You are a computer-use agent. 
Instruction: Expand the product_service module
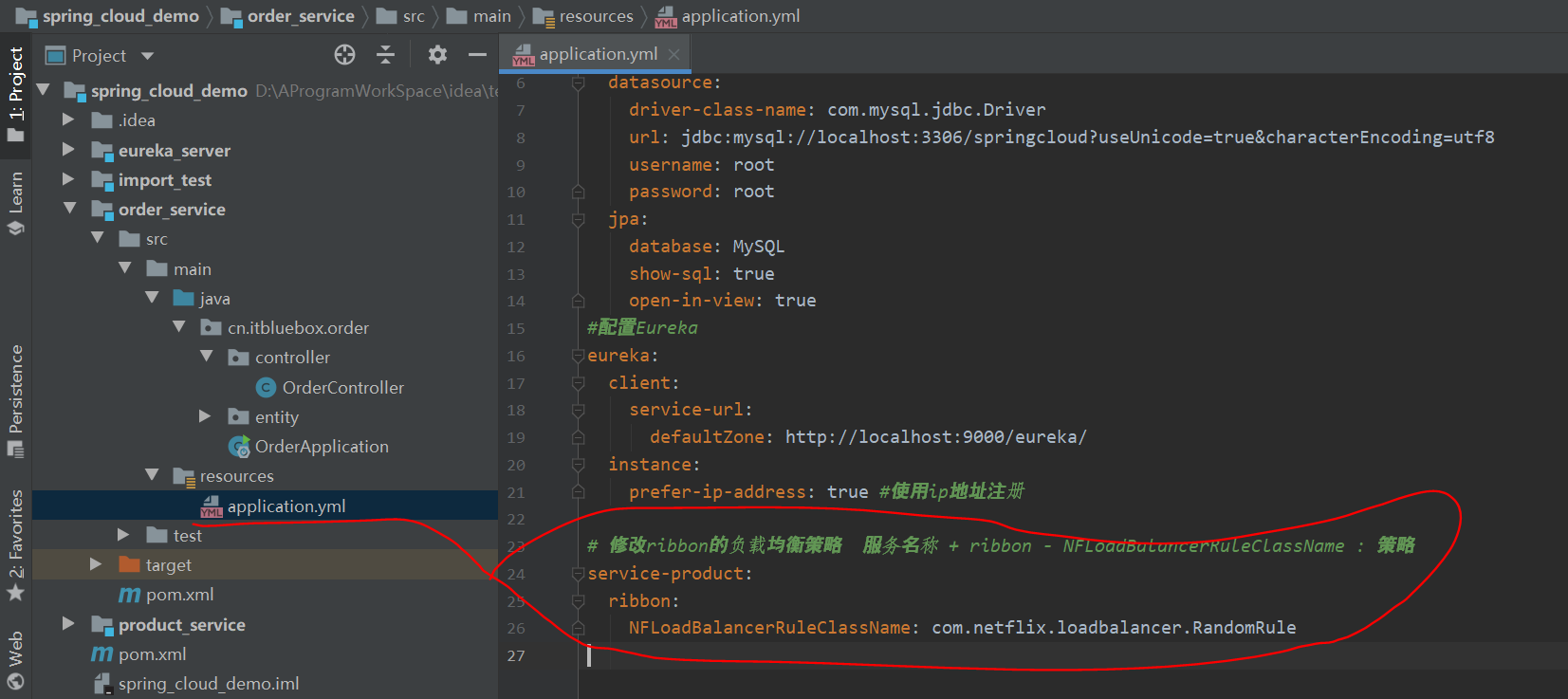pyautogui.click(x=68, y=624)
